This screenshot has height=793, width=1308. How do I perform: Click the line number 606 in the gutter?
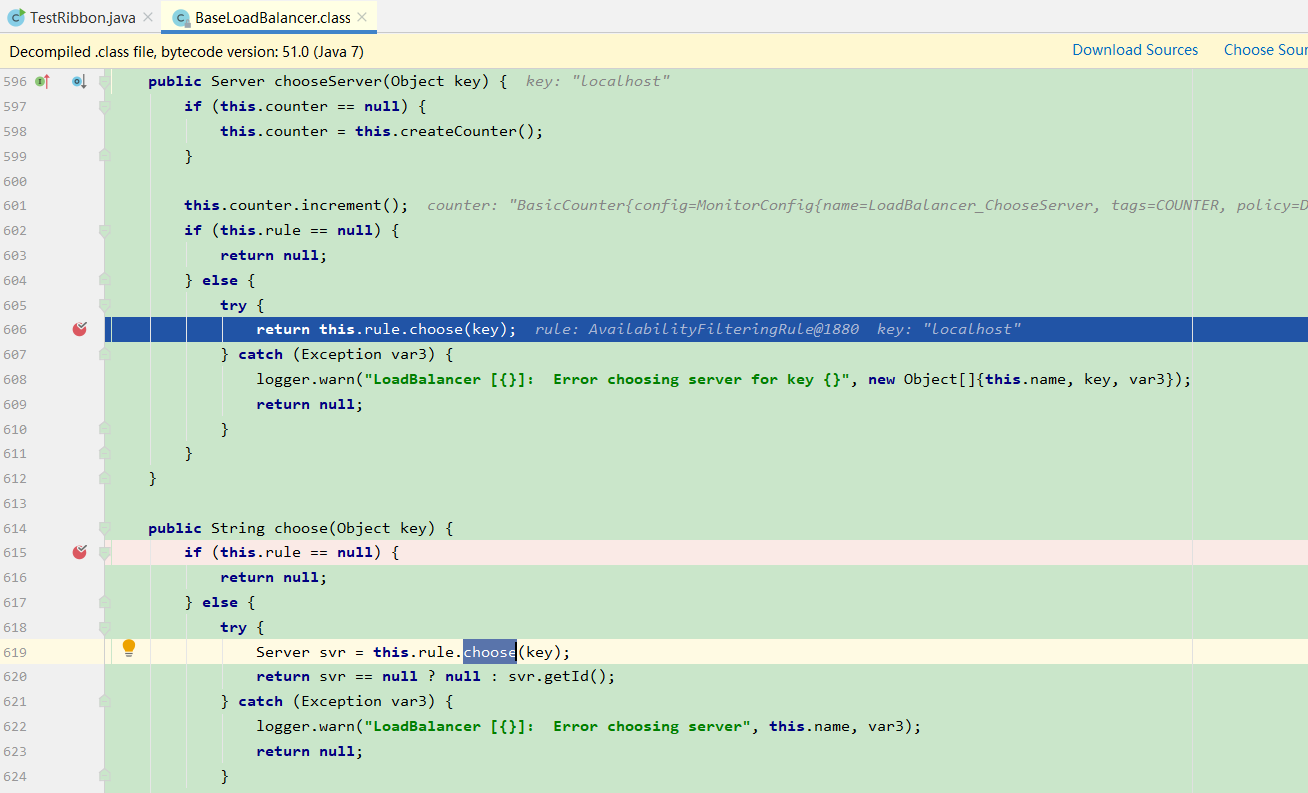(16, 329)
